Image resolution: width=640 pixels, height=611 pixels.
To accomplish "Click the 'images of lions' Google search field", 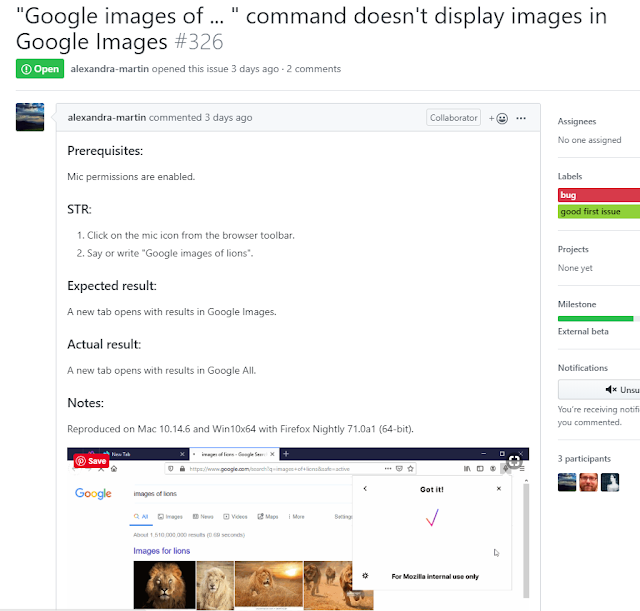I will coord(241,494).
